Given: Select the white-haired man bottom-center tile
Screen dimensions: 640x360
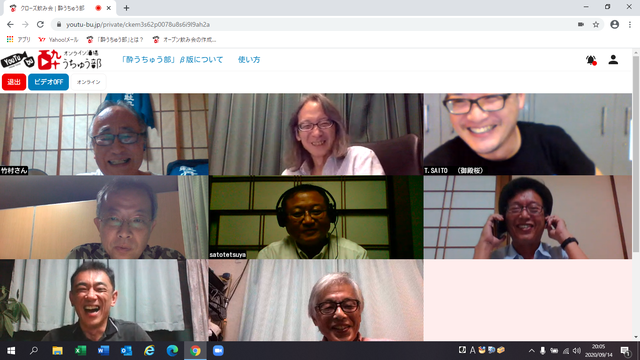Looking at the screenshot, I should [316, 300].
